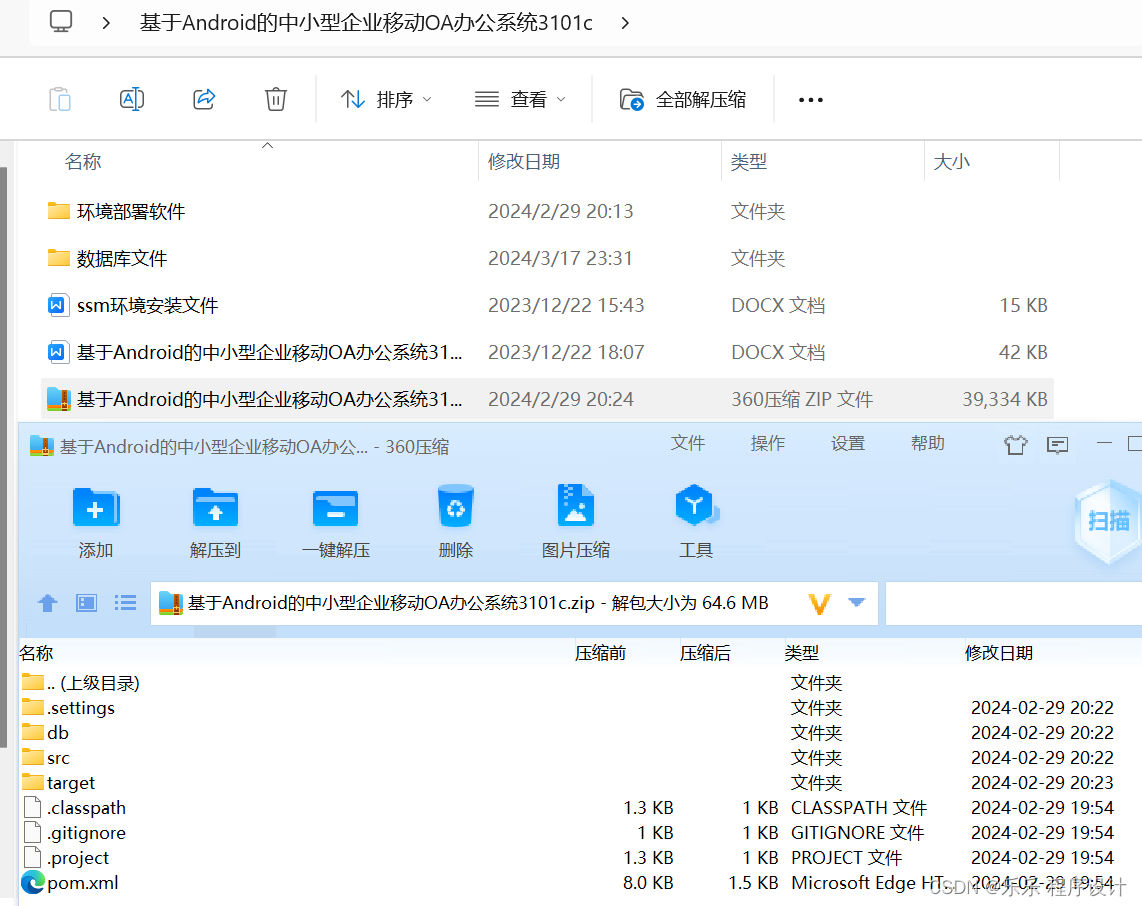Screen dimensions: 1142x906
Task: Click the 一键解压 one-click extract icon
Action: coord(335,506)
